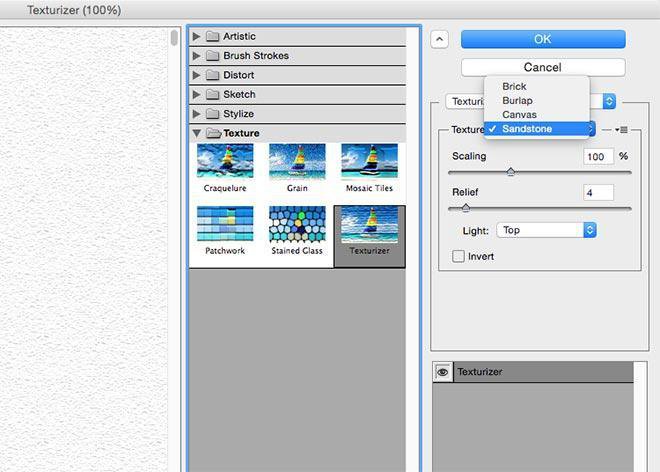Screen dimensions: 660x472
Task: Open the Light direction dropdown
Action: 546,230
